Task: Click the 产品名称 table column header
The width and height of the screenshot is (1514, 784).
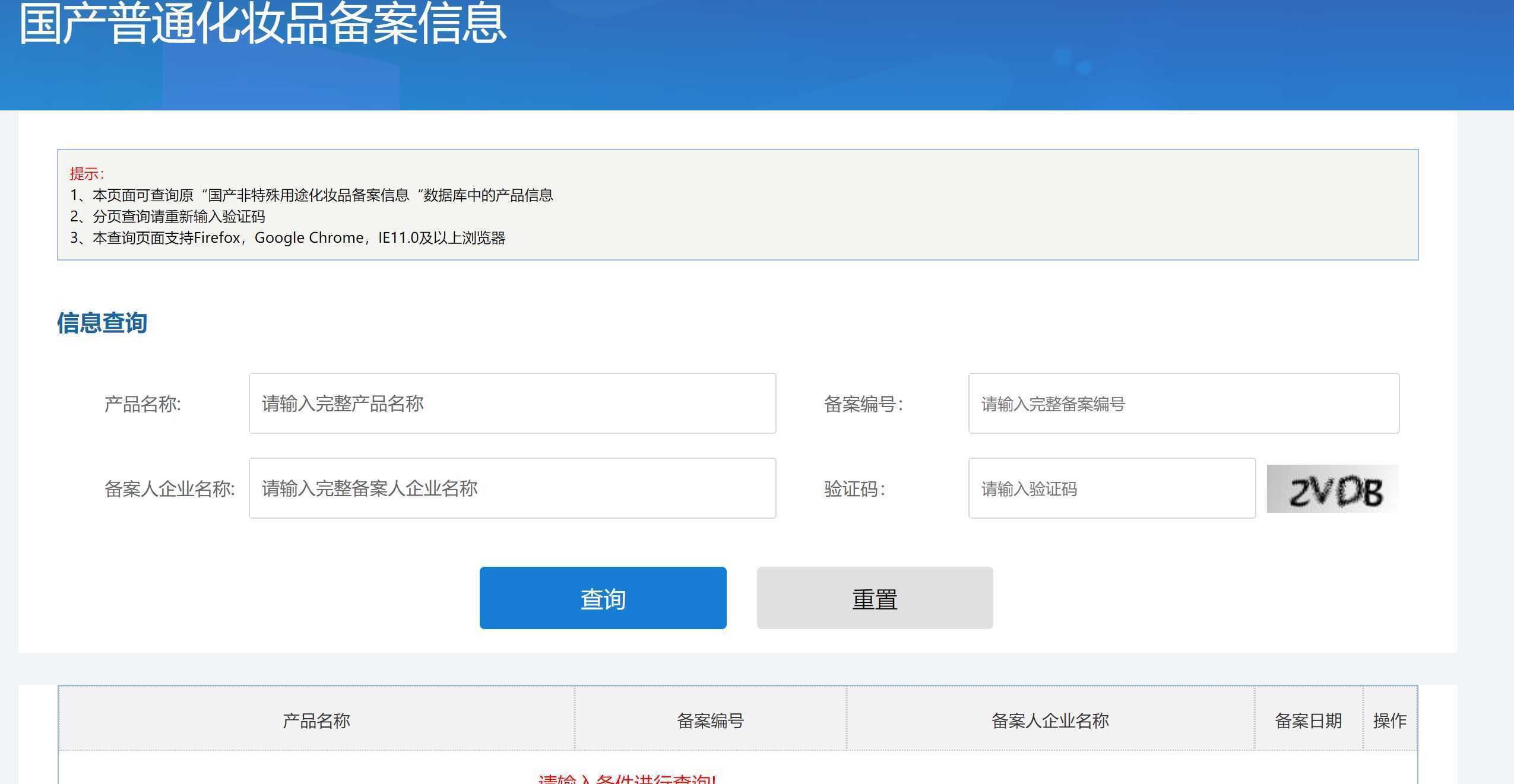Action: pos(316,720)
